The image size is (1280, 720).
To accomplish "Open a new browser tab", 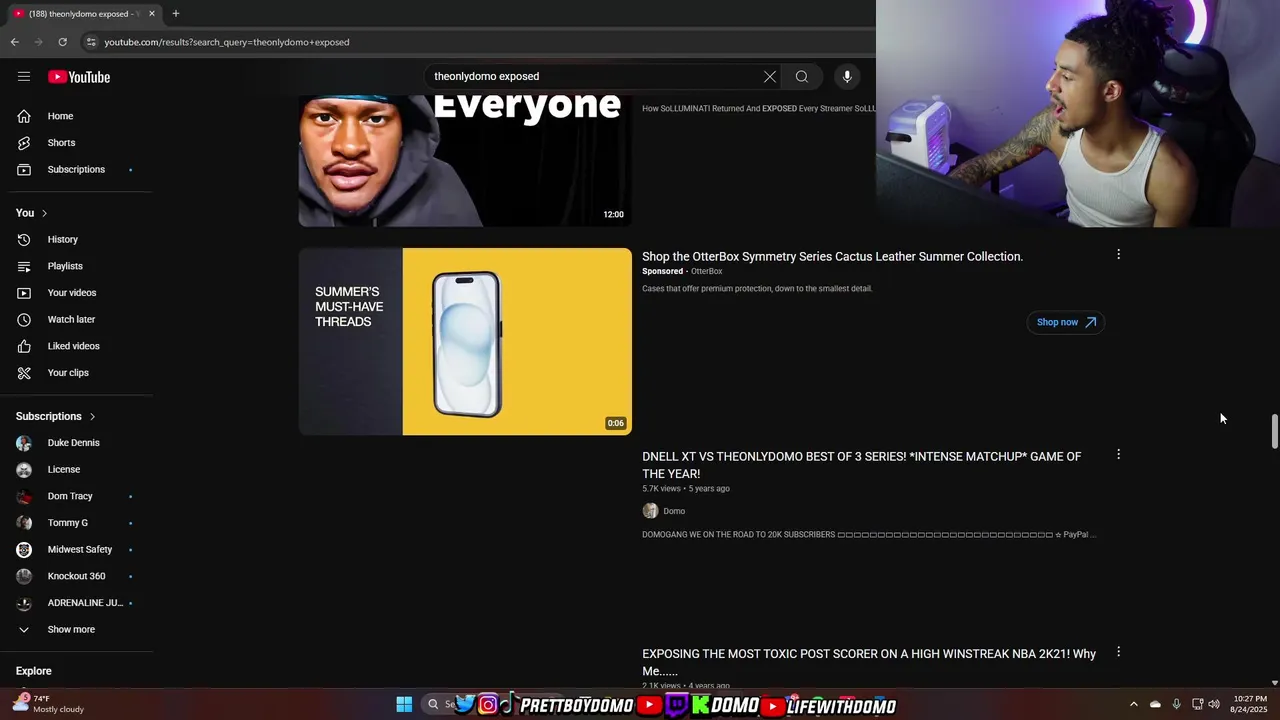I will click(176, 13).
